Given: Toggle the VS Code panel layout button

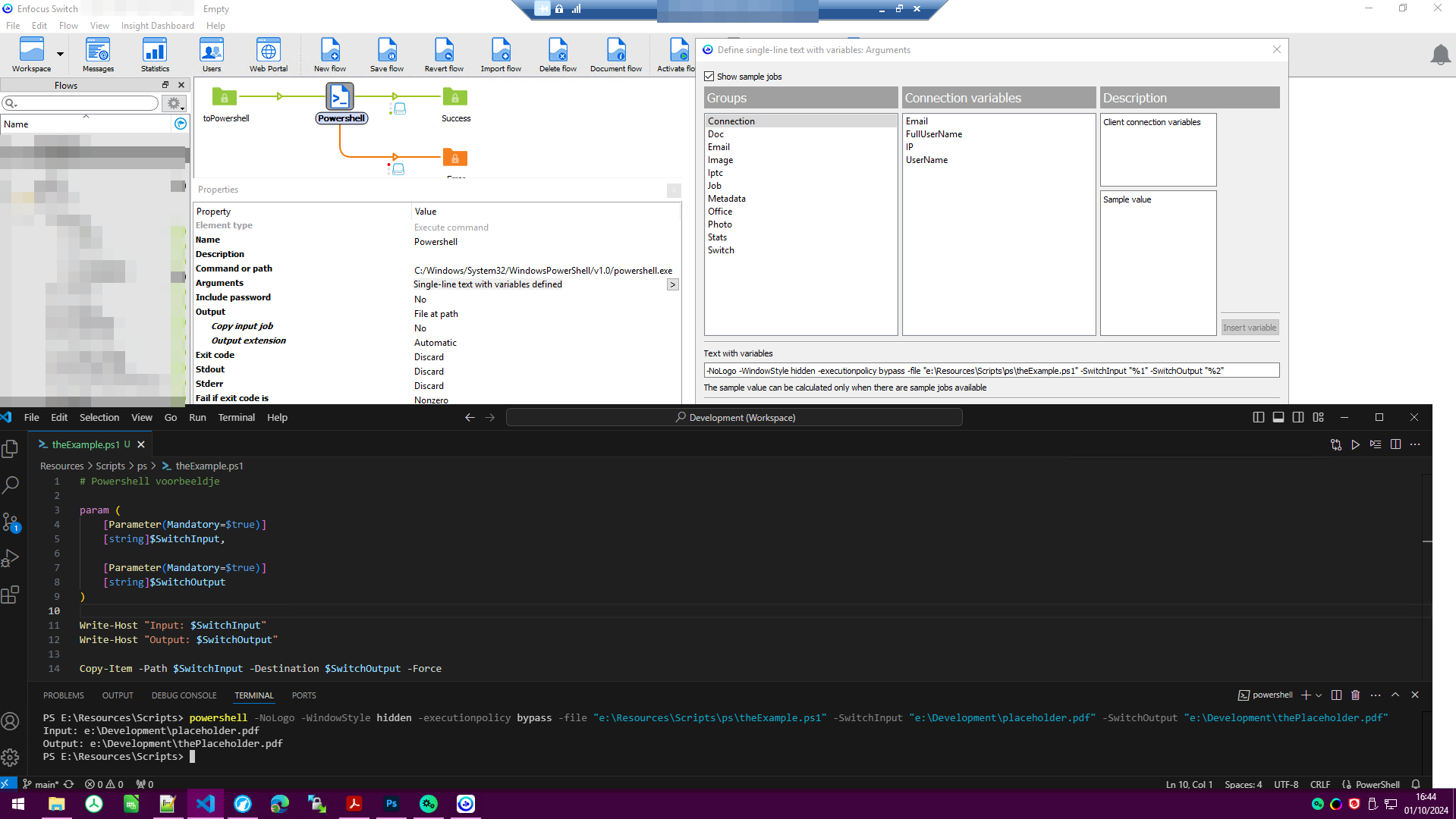Looking at the screenshot, I should (1278, 418).
